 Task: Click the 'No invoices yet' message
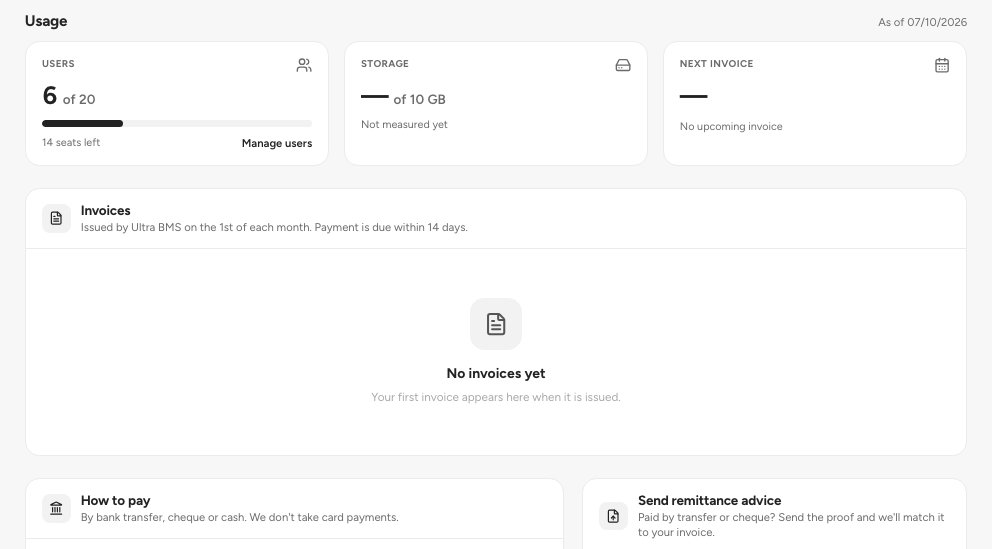click(x=496, y=373)
